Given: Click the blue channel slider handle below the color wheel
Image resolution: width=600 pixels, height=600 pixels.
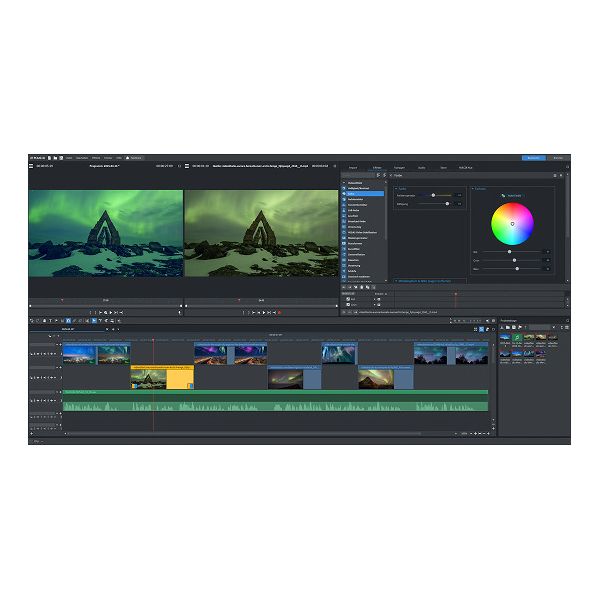Looking at the screenshot, I should pyautogui.click(x=517, y=269).
